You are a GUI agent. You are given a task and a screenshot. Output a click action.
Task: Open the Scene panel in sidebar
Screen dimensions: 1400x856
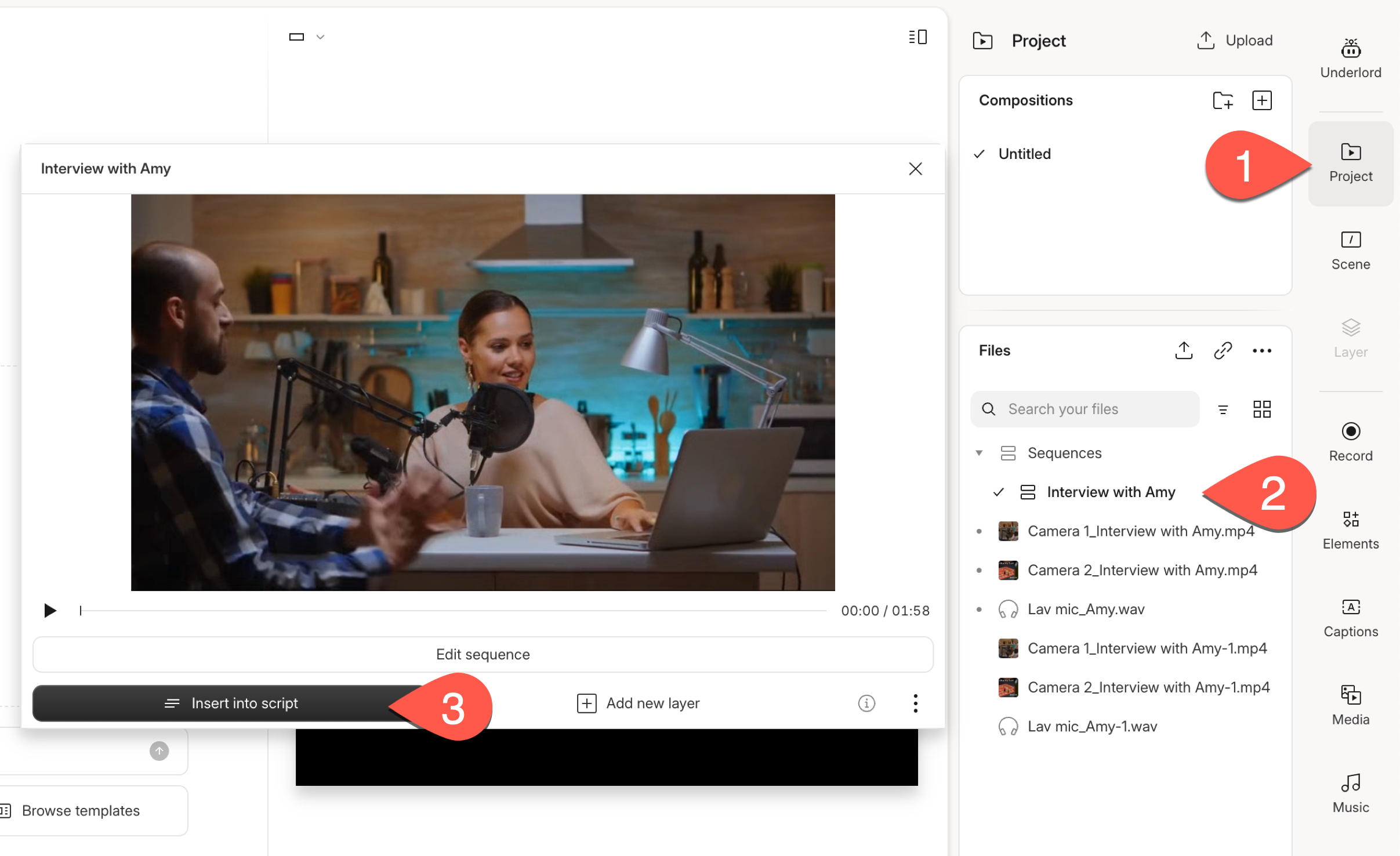pos(1350,251)
